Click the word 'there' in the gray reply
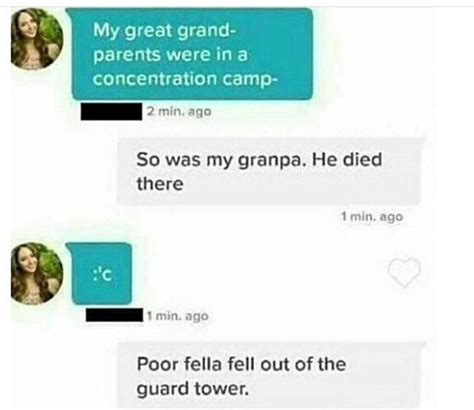 (160, 184)
